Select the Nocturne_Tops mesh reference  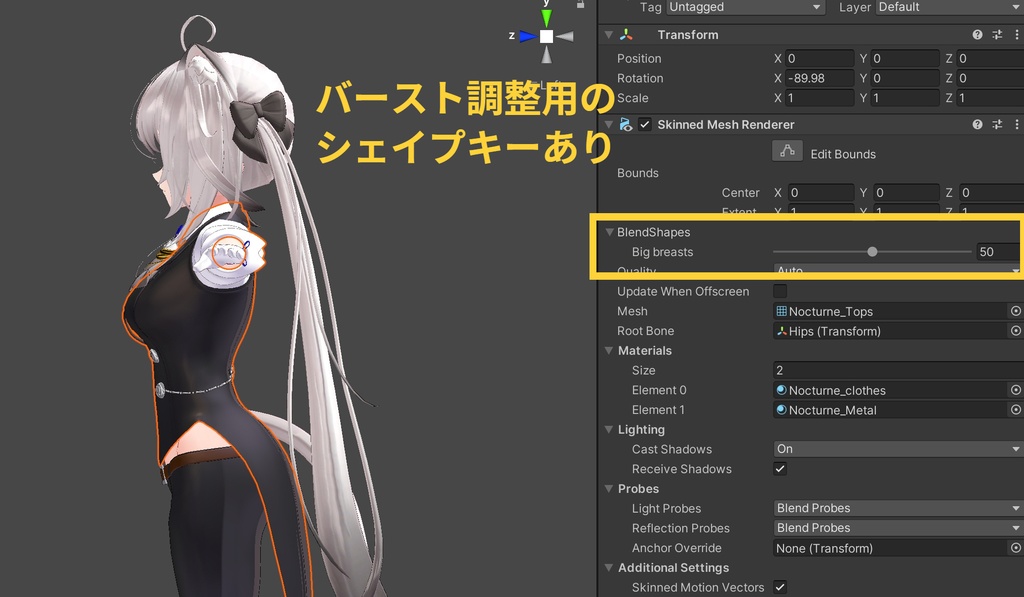891,311
